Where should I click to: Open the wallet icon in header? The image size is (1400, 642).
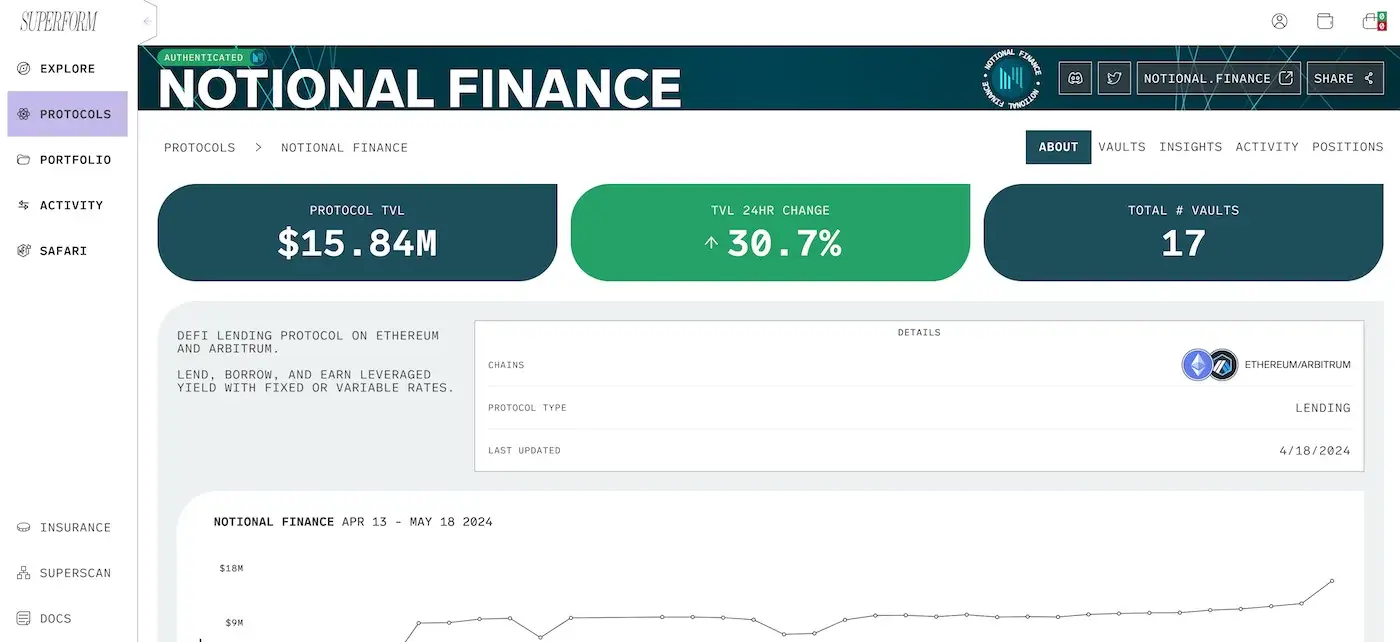(1325, 21)
